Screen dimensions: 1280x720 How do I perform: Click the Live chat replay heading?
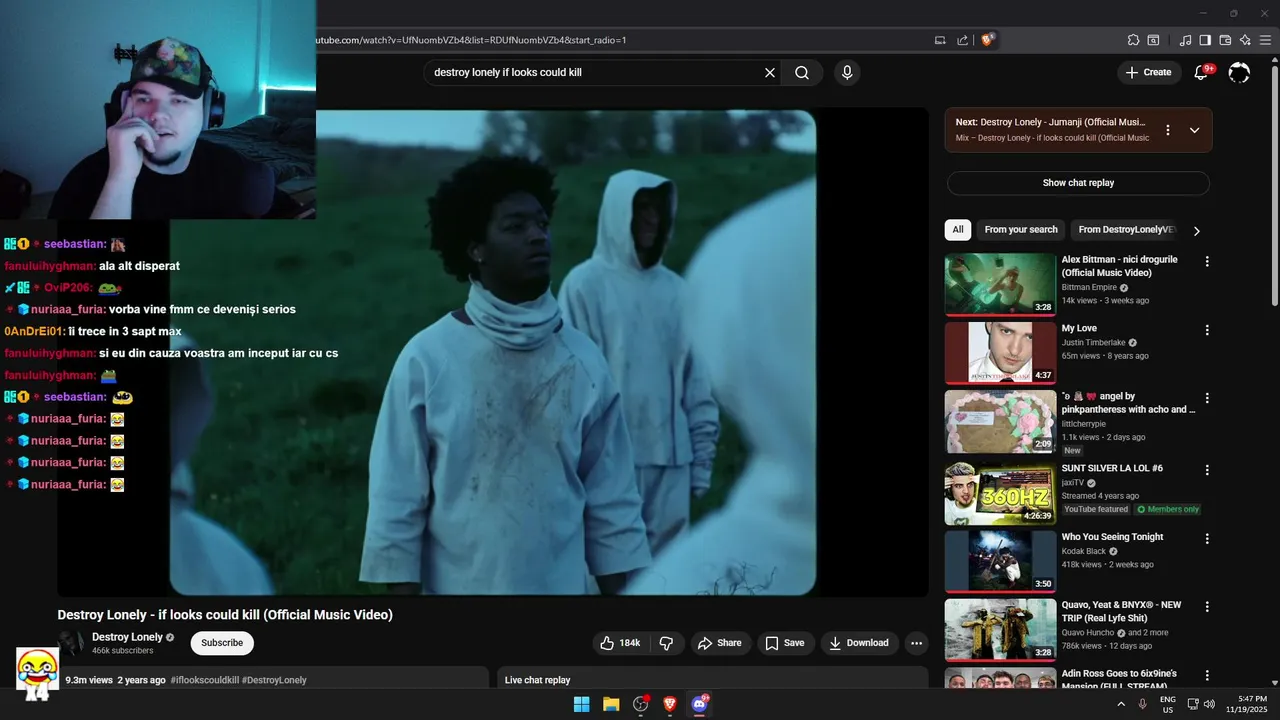coord(537,680)
